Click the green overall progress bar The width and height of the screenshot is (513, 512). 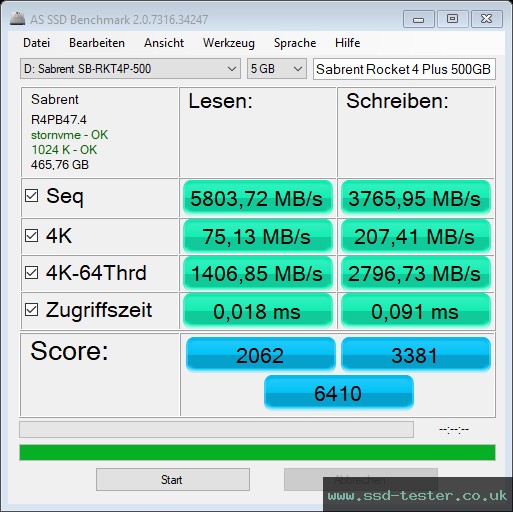pos(257,452)
